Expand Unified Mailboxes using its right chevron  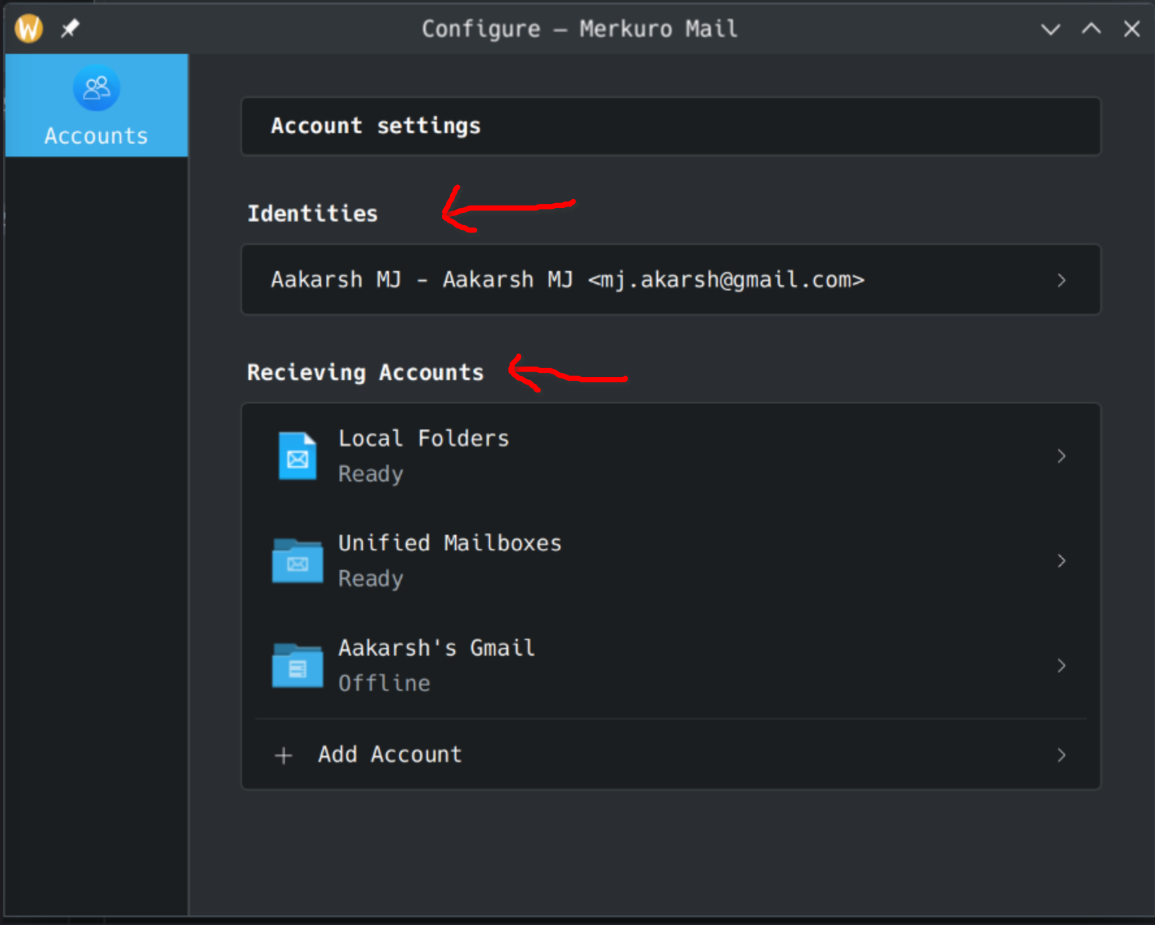(1061, 561)
